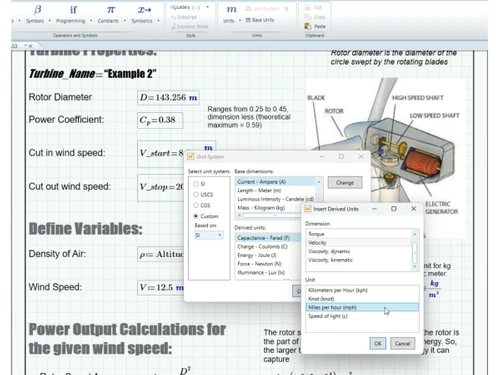Select the CGS unit system radio
The width and height of the screenshot is (500, 375).
click(x=196, y=205)
